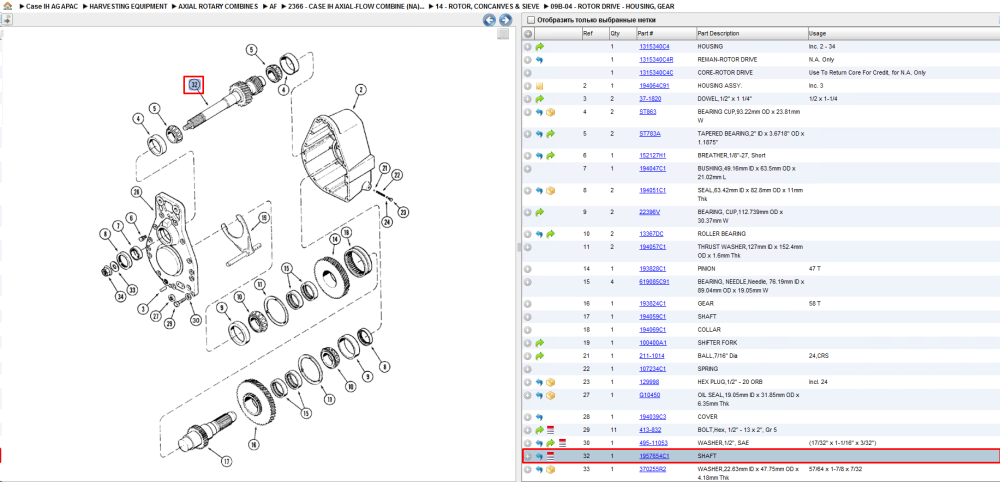Toggle the add circle for COLLAR row
The height and width of the screenshot is (482, 1000).
(527, 330)
